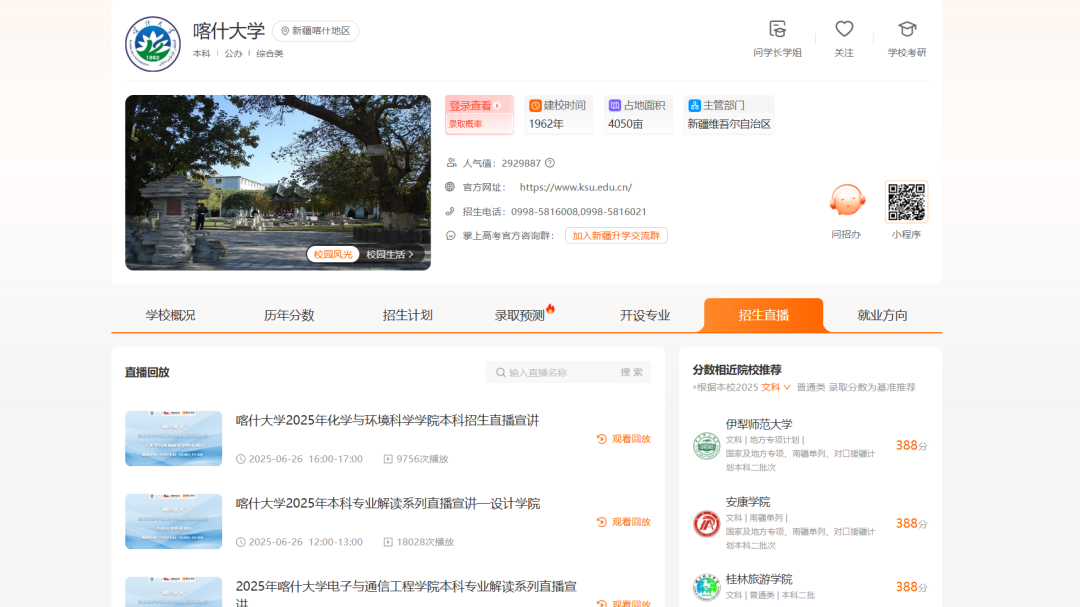Click the globe icon beside 官方网址
Screen dimensions: 1080x607
point(450,186)
